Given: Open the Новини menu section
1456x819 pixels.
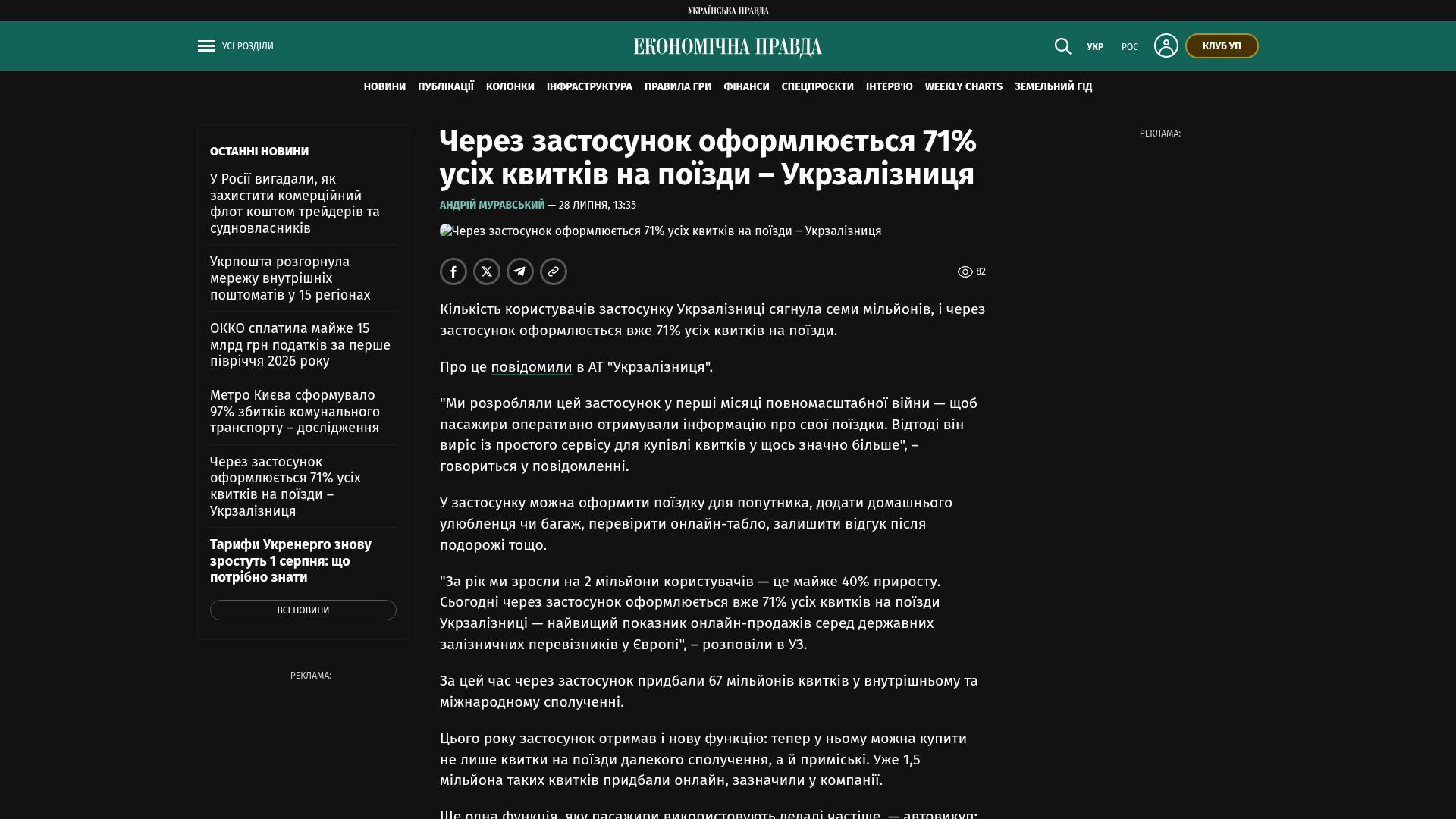Looking at the screenshot, I should 384,87.
